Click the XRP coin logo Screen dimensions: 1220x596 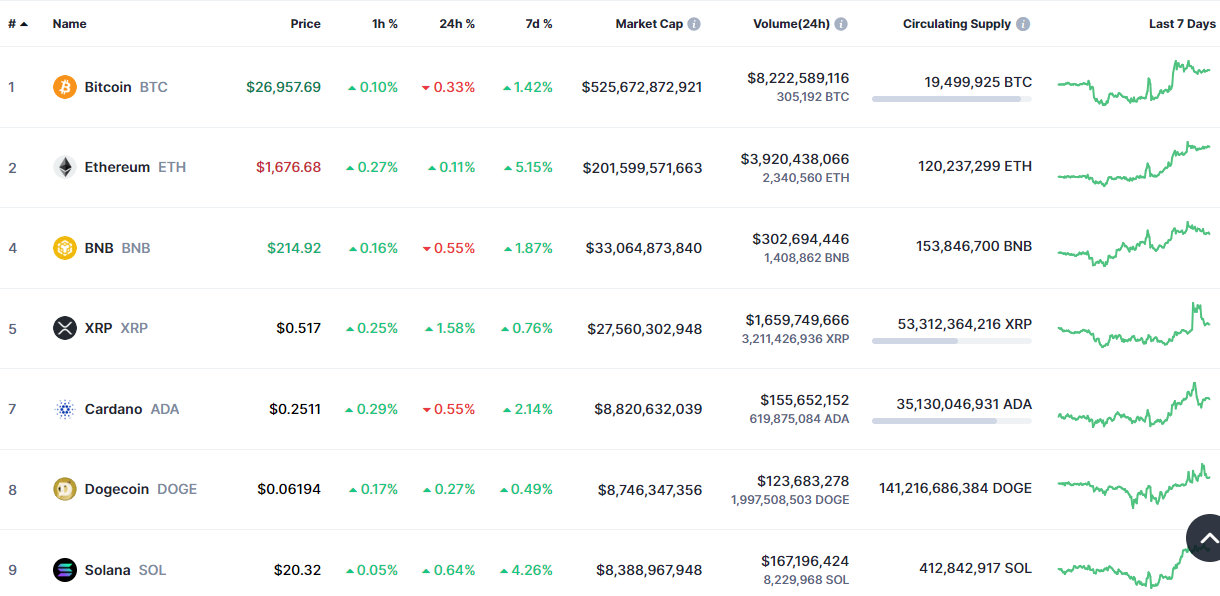[x=65, y=328]
